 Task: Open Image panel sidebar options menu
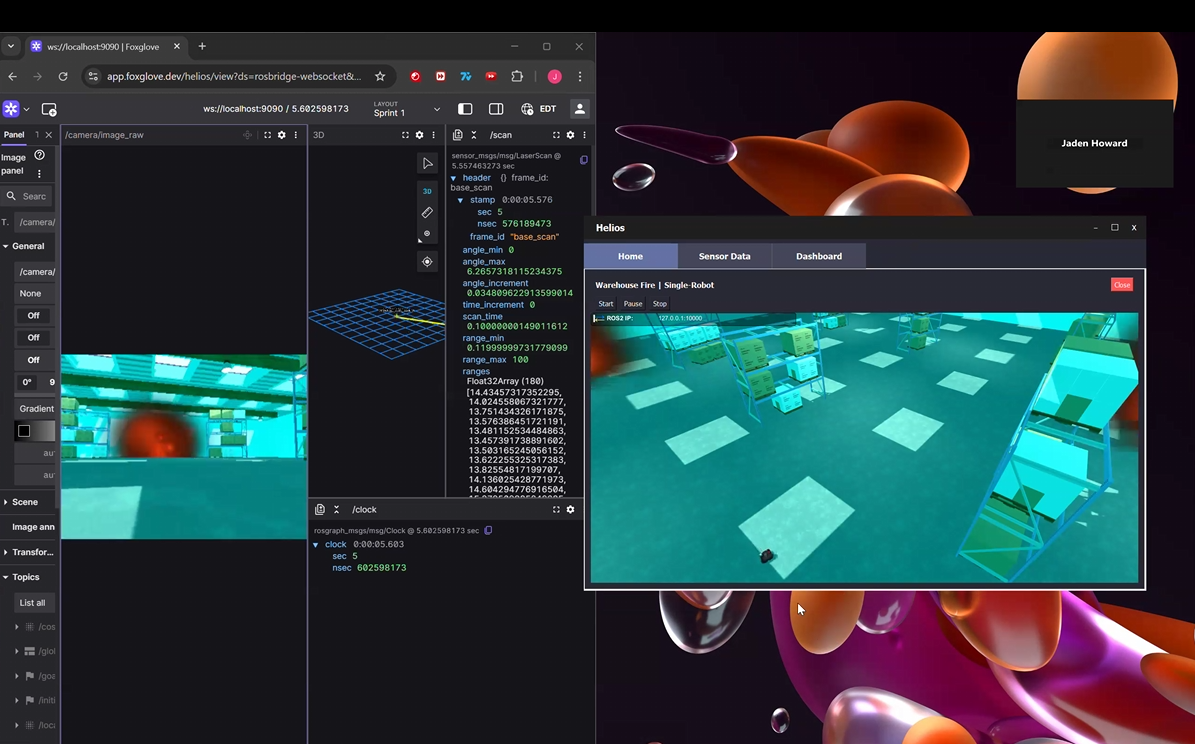(x=40, y=174)
